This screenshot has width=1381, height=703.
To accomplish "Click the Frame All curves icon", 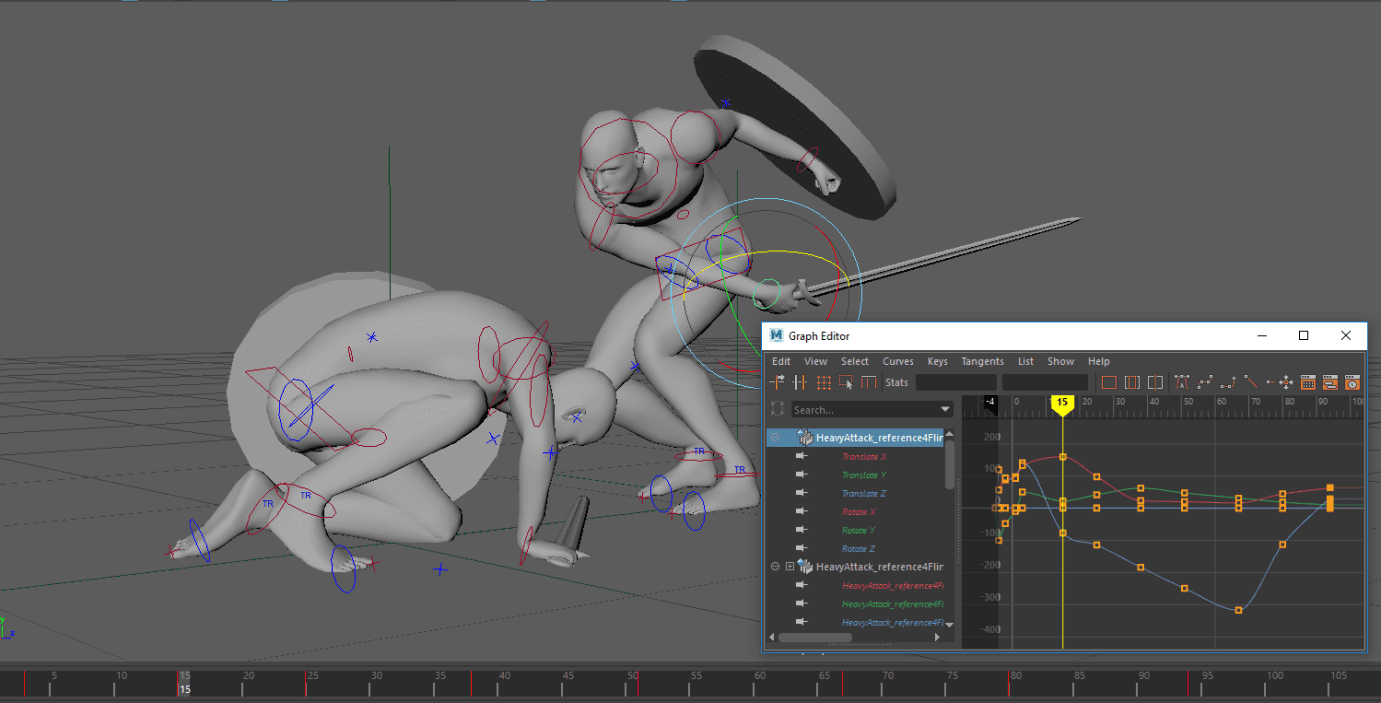I will pyautogui.click(x=1108, y=382).
